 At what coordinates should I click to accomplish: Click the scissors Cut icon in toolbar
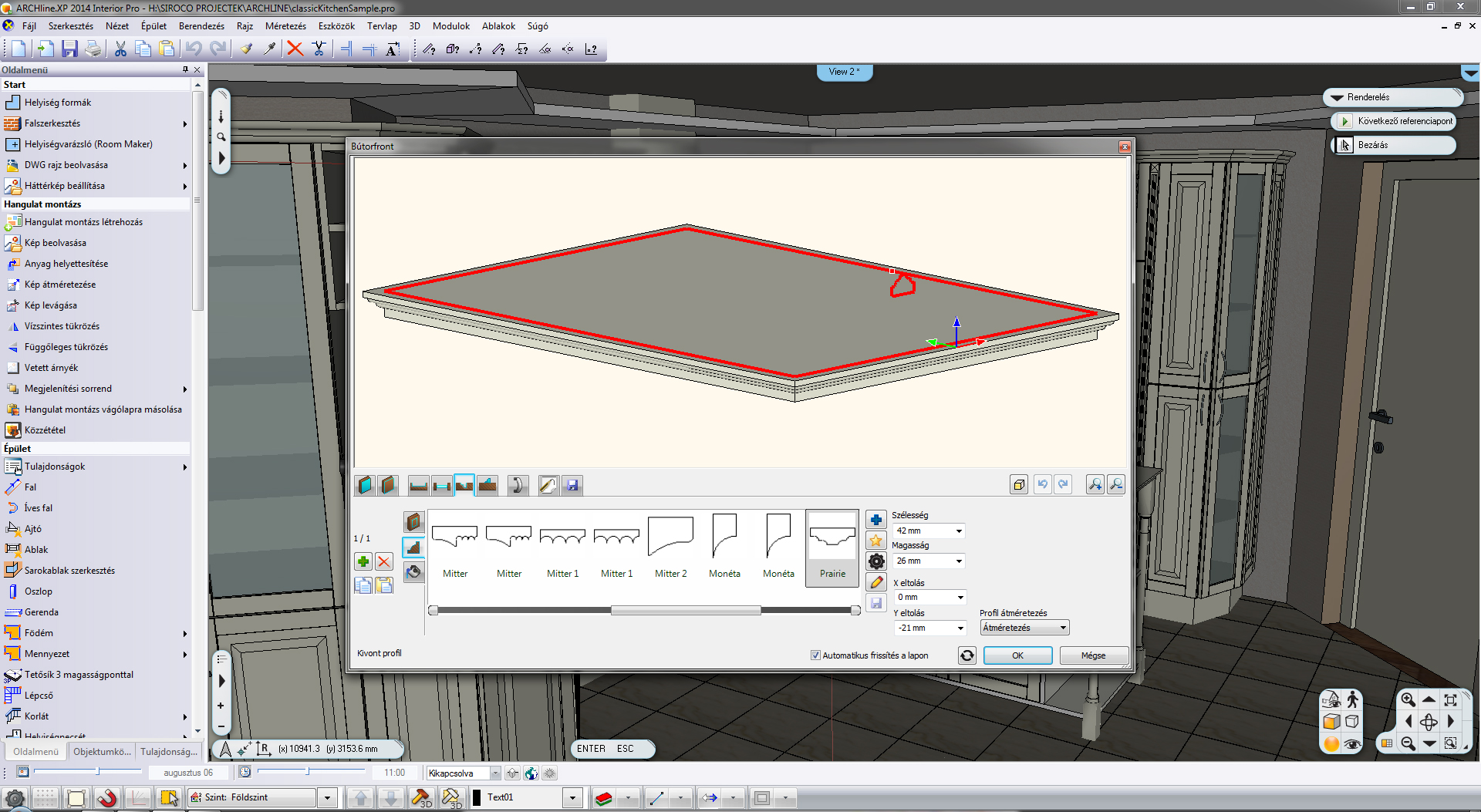tap(120, 49)
